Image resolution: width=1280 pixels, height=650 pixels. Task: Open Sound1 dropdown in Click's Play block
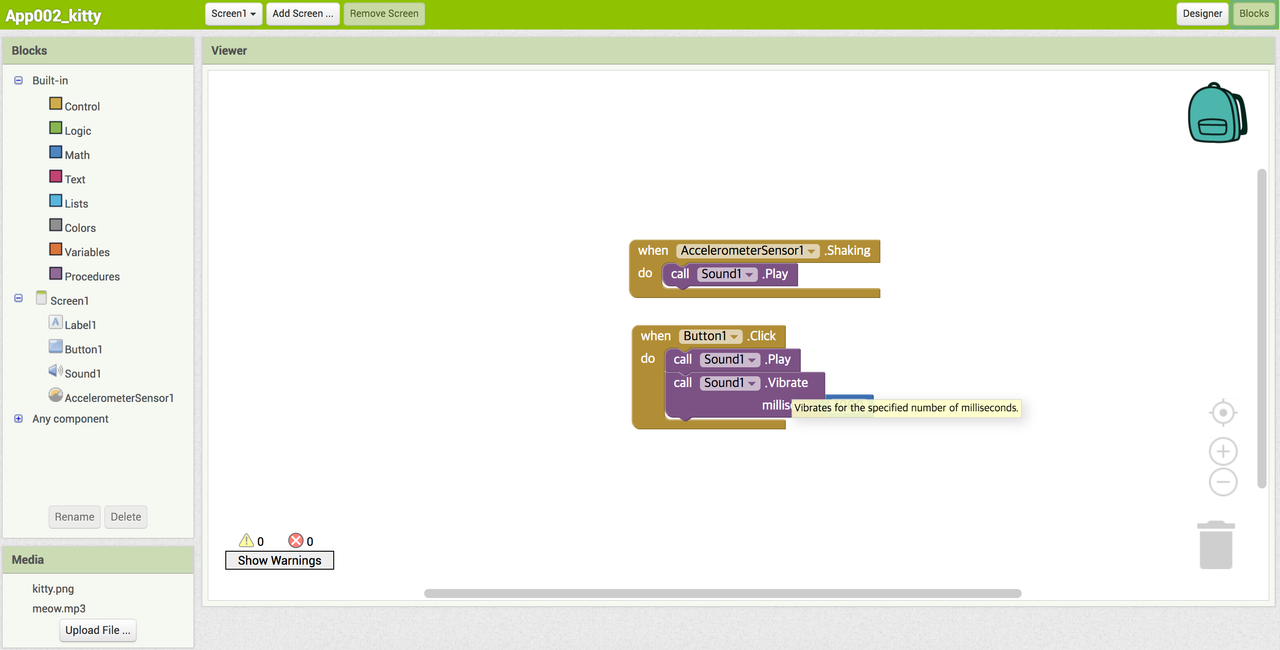(x=731, y=360)
